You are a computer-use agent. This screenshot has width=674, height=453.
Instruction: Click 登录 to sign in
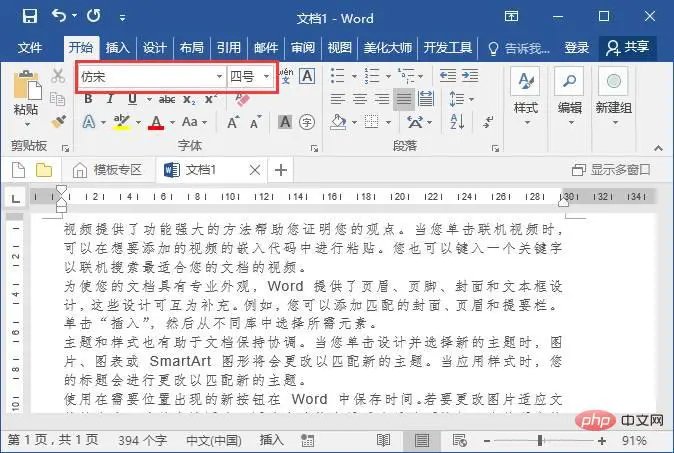click(x=576, y=47)
